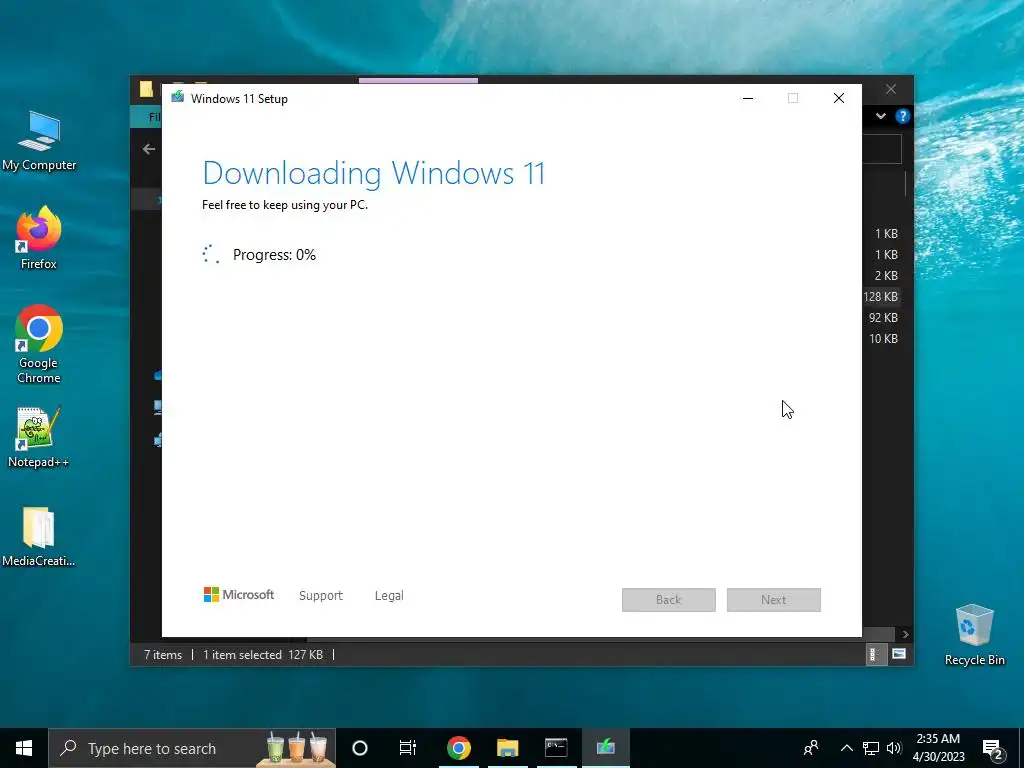Viewport: 1024px width, 768px height.
Task: Open Cortana circle icon on taskbar
Action: pyautogui.click(x=360, y=748)
